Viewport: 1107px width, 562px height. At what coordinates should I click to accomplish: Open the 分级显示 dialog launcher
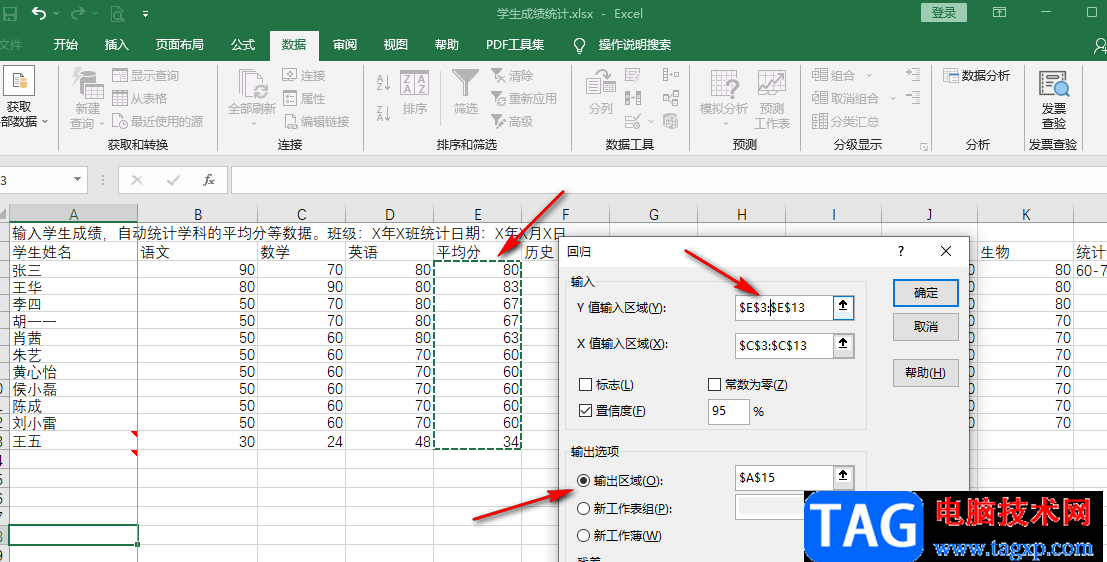click(923, 147)
